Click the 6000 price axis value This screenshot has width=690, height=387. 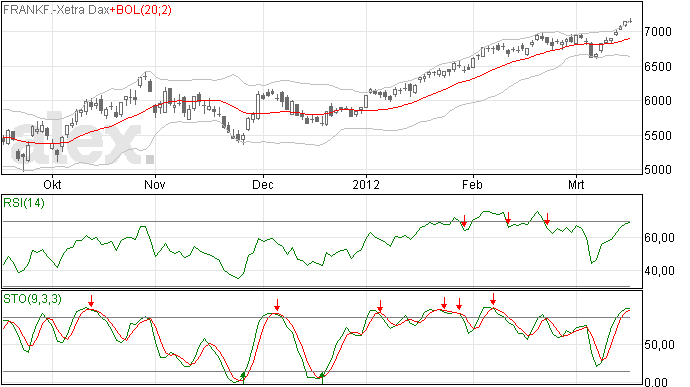coord(658,101)
